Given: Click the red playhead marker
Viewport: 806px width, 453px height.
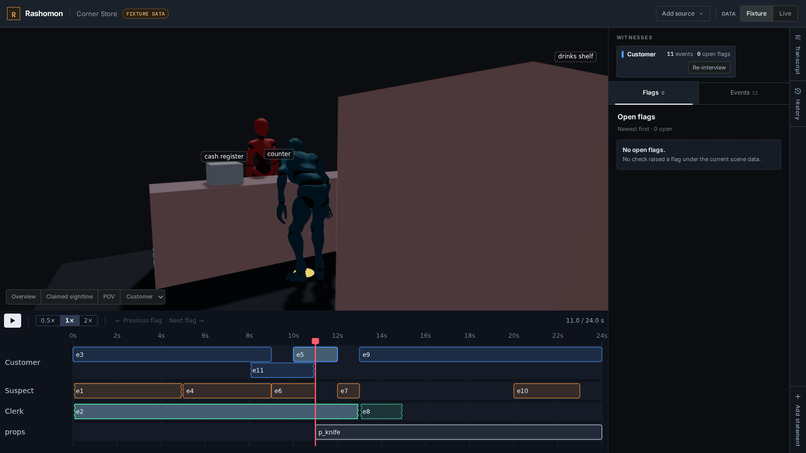Looking at the screenshot, I should [x=315, y=341].
